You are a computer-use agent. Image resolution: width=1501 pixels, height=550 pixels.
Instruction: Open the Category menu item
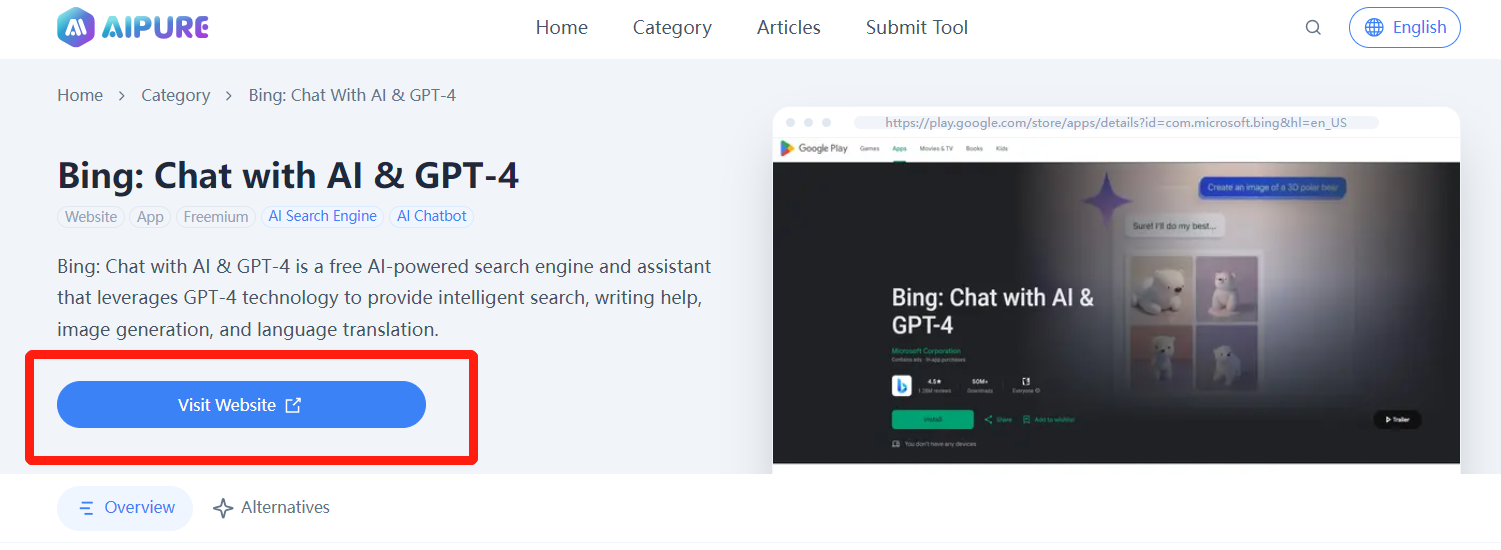tap(672, 28)
